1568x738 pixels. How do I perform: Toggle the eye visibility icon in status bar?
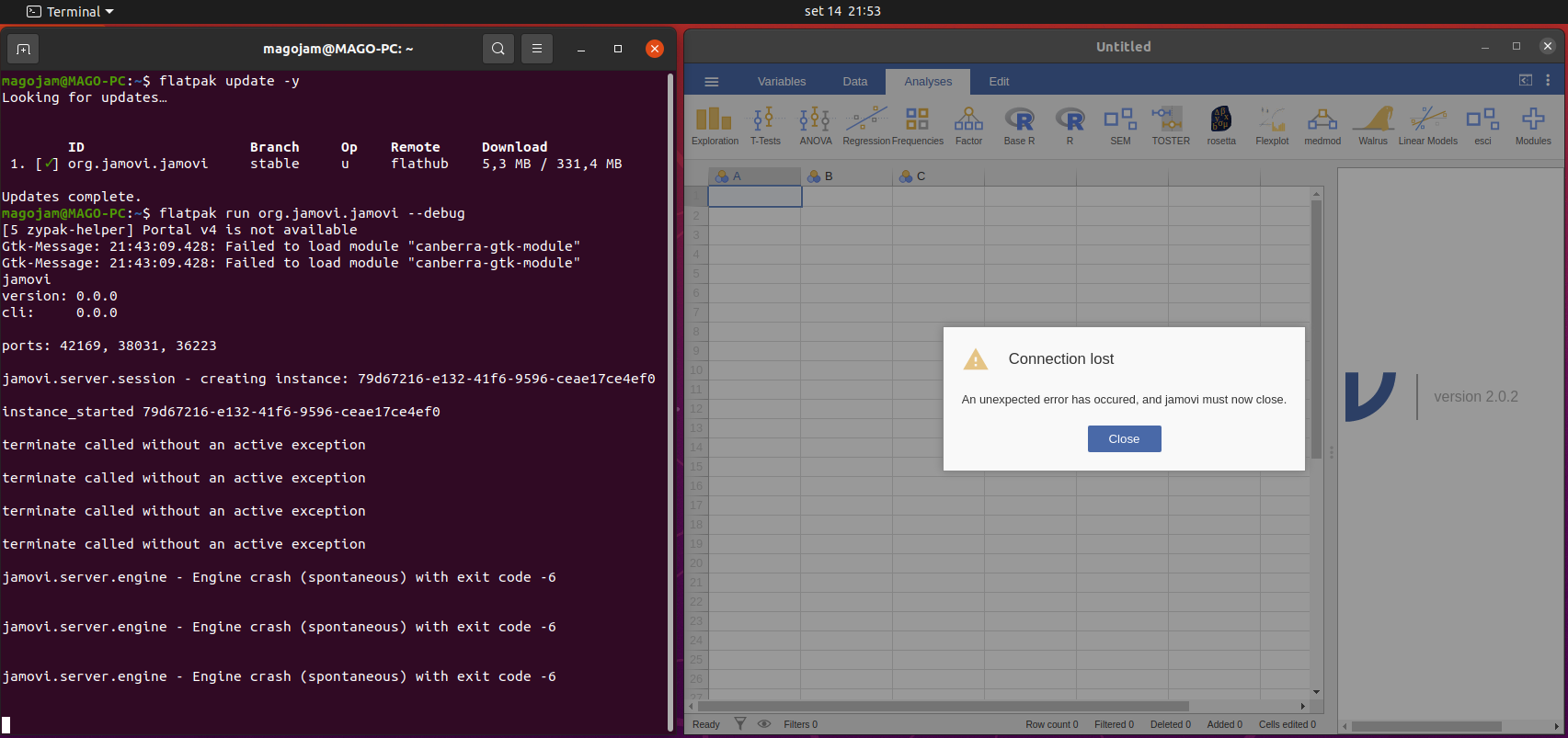click(763, 724)
